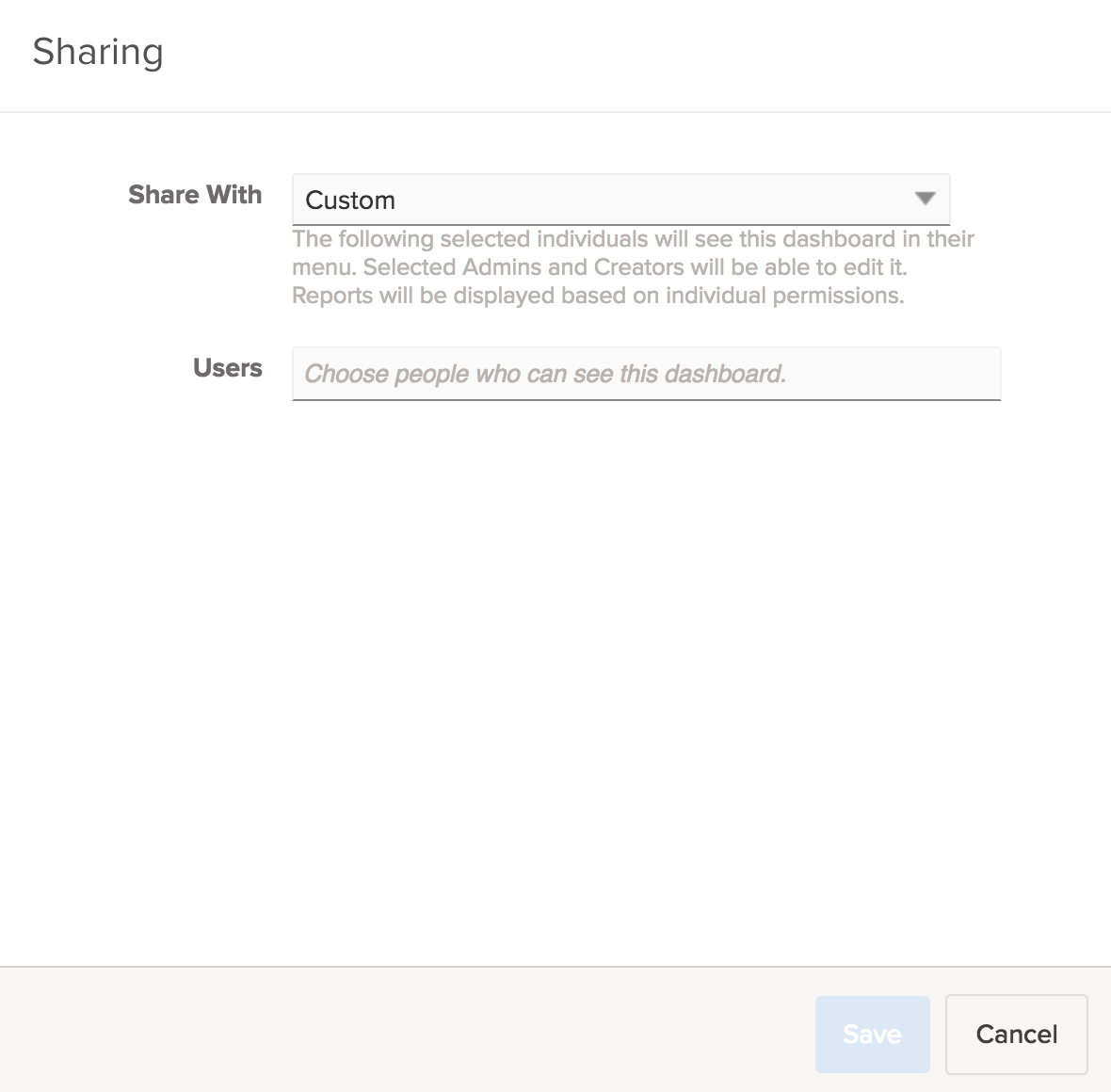Select the Custom value text in dropdown
The height and width of the screenshot is (1092, 1111).
[350, 201]
